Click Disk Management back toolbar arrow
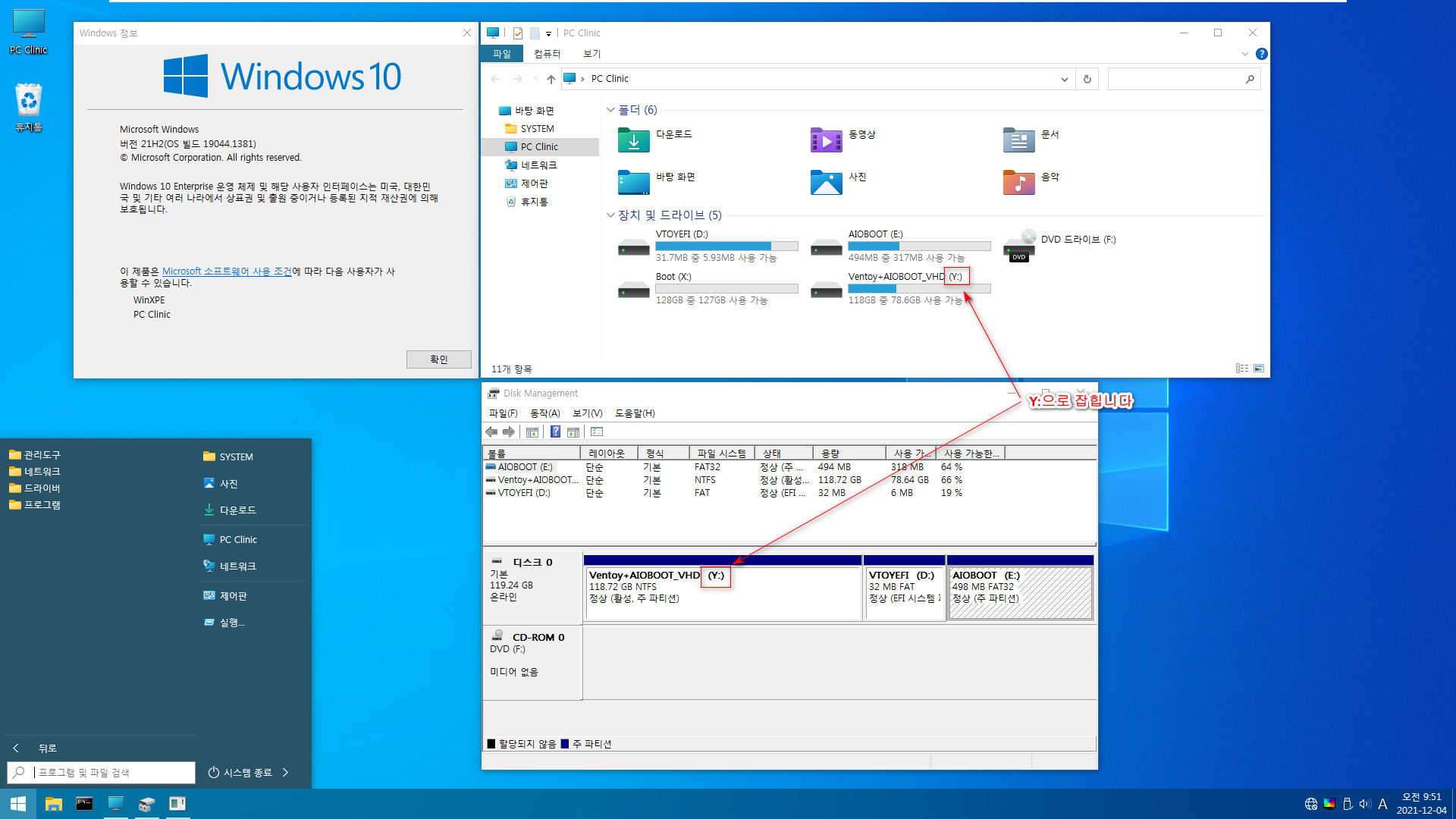Viewport: 1456px width, 819px height. pos(491,431)
